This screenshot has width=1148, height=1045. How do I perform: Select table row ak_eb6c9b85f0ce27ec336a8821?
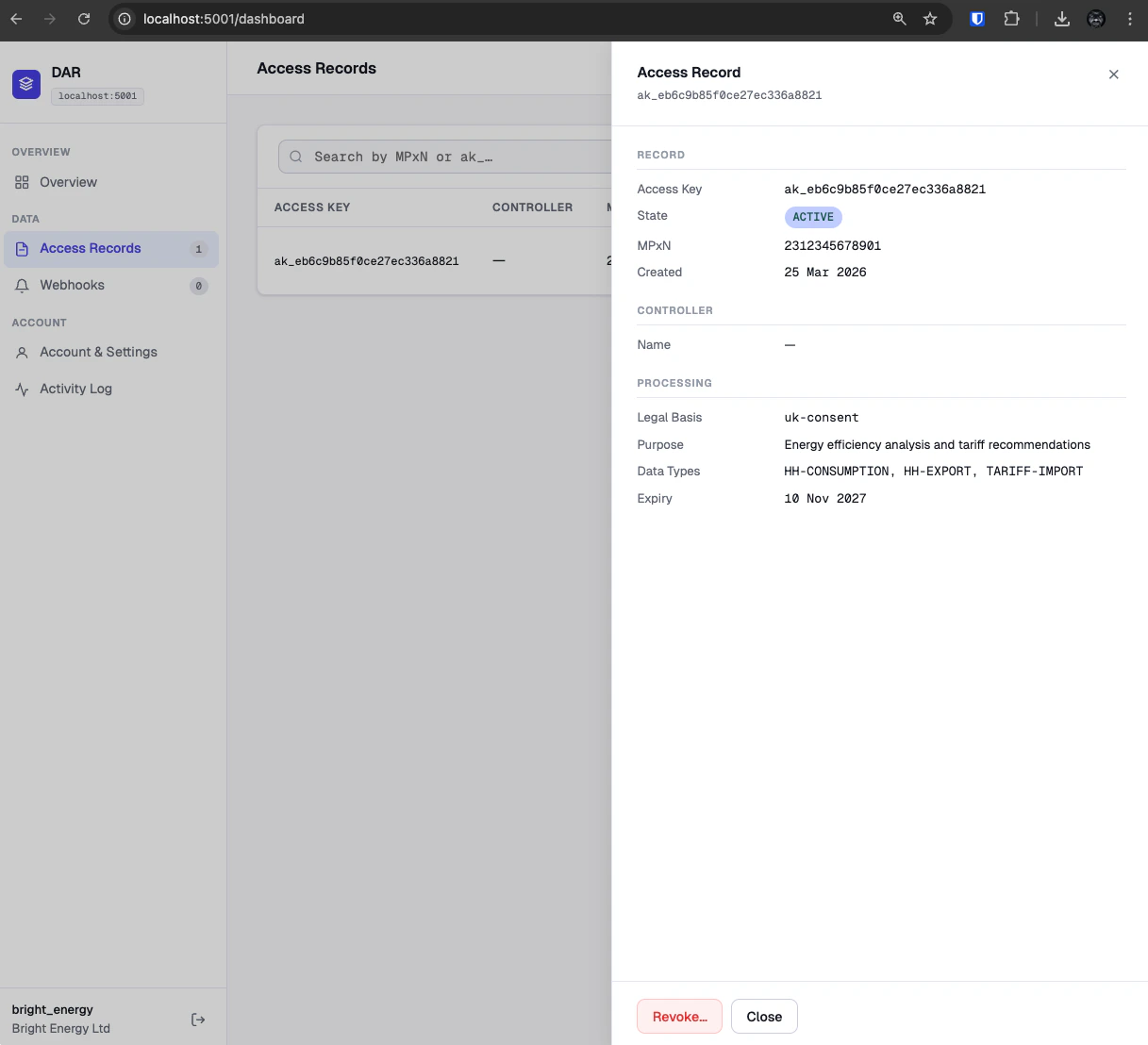point(435,261)
